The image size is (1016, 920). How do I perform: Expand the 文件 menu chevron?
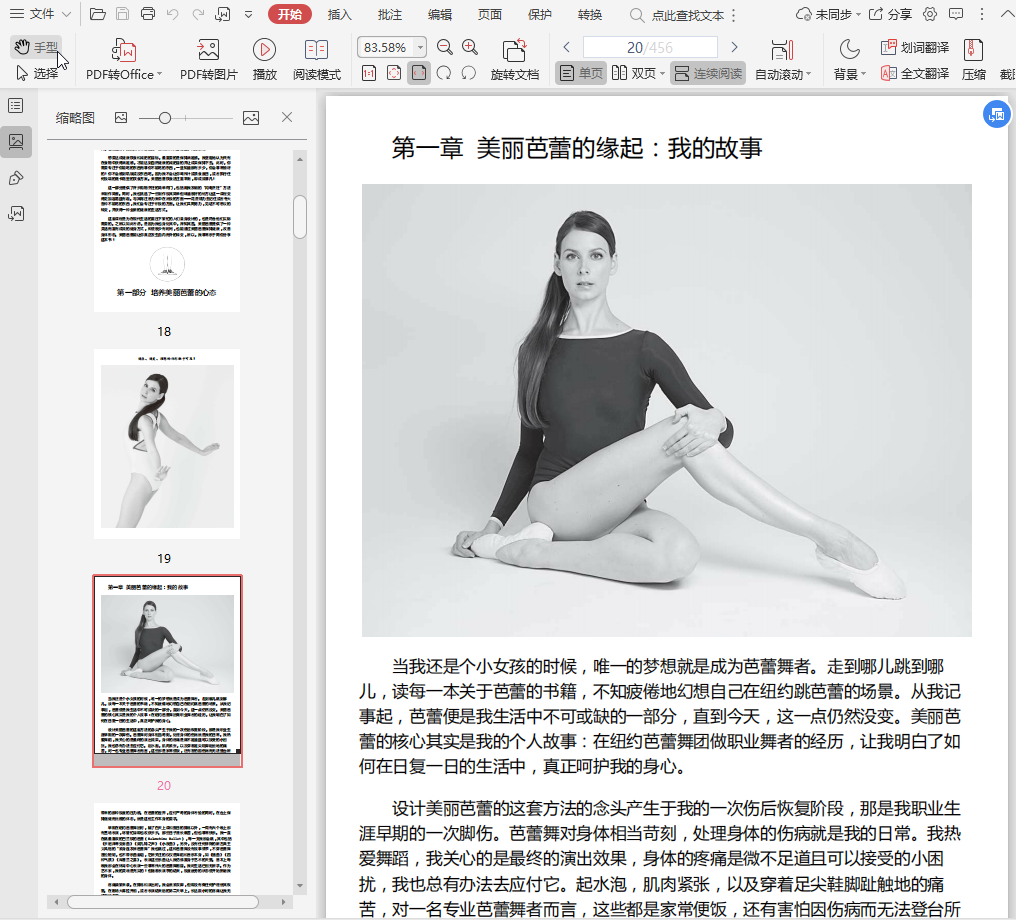click(x=66, y=14)
